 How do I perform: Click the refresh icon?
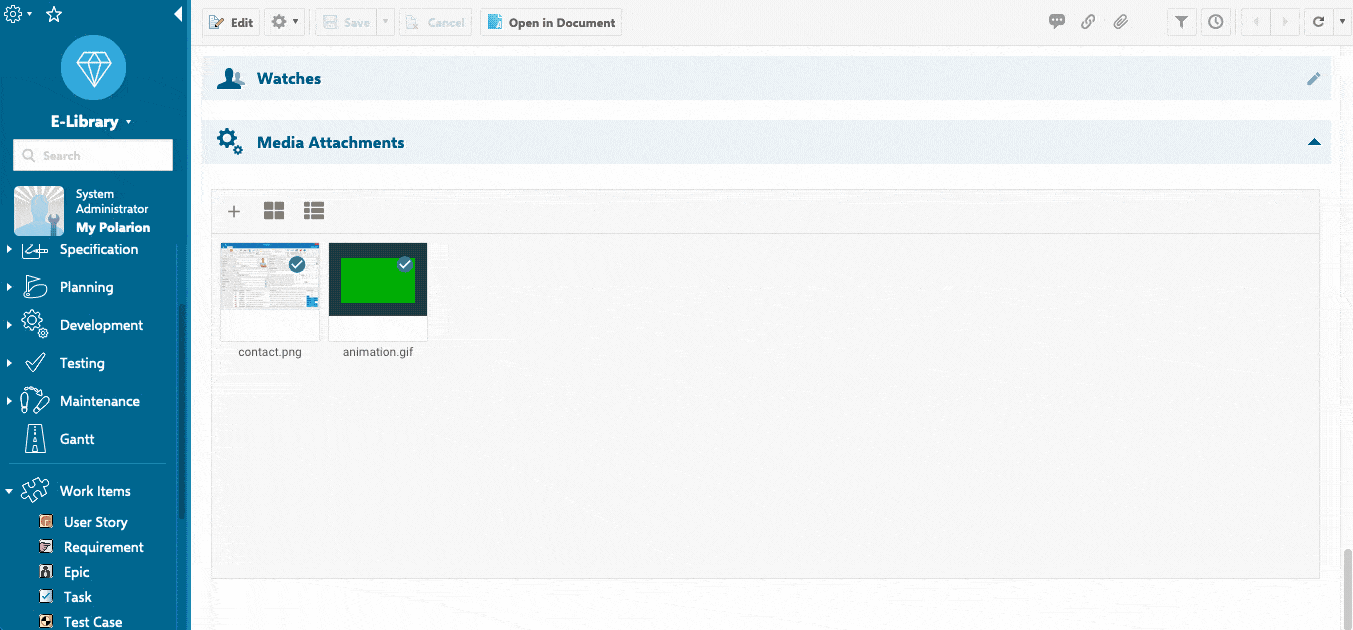[1319, 22]
